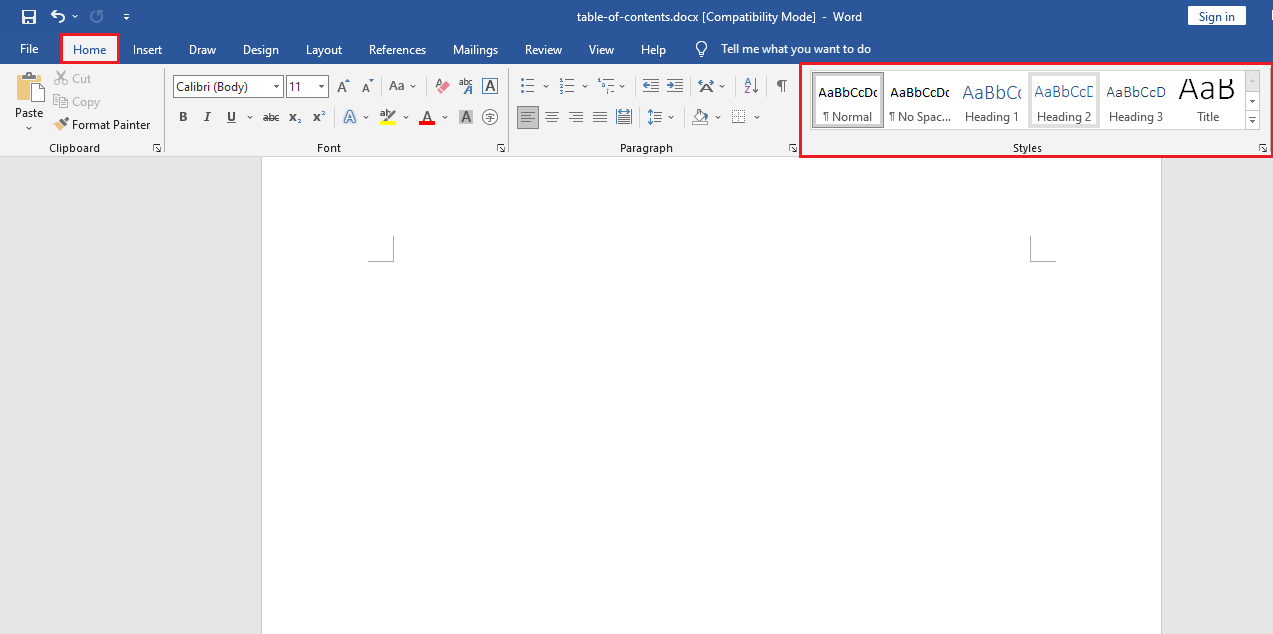Open the Change Case Aa dropdown
The height and width of the screenshot is (634, 1273).
403,87
